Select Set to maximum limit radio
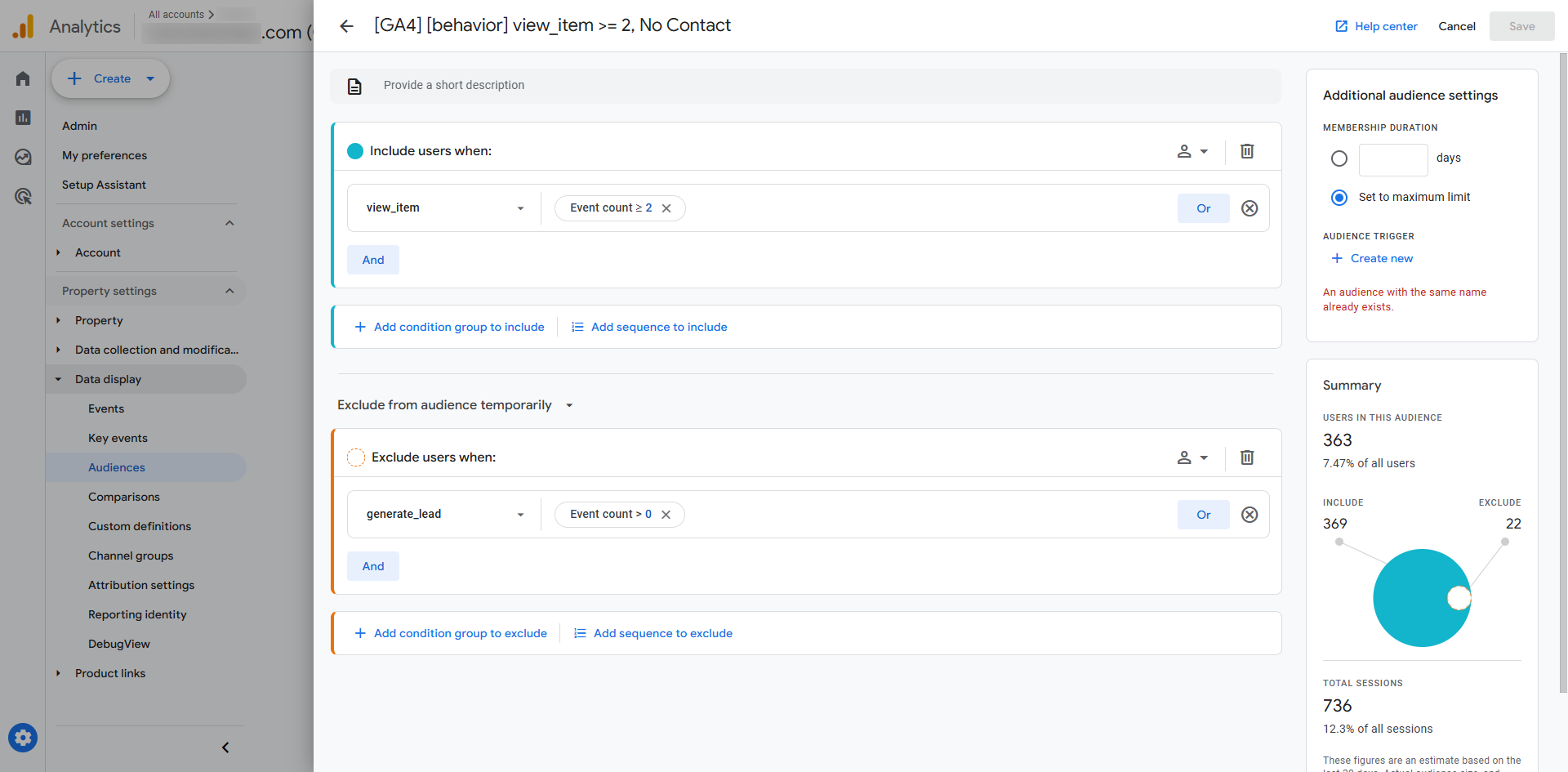This screenshot has height=772, width=1568. coord(1339,198)
